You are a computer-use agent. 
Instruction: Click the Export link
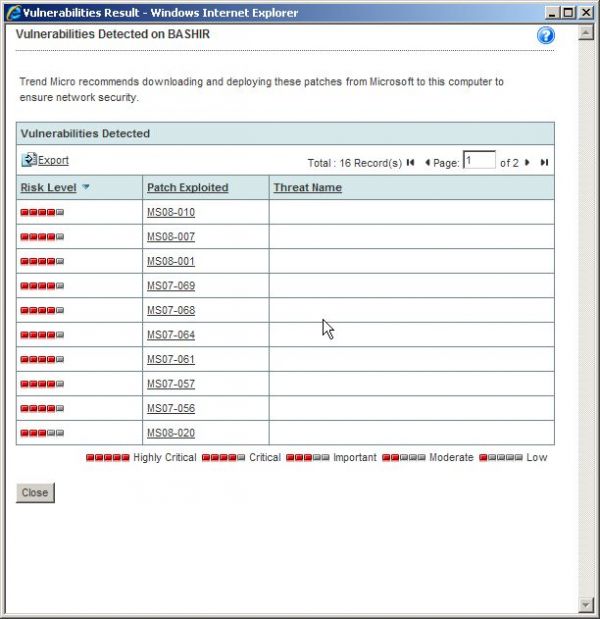(x=53, y=160)
